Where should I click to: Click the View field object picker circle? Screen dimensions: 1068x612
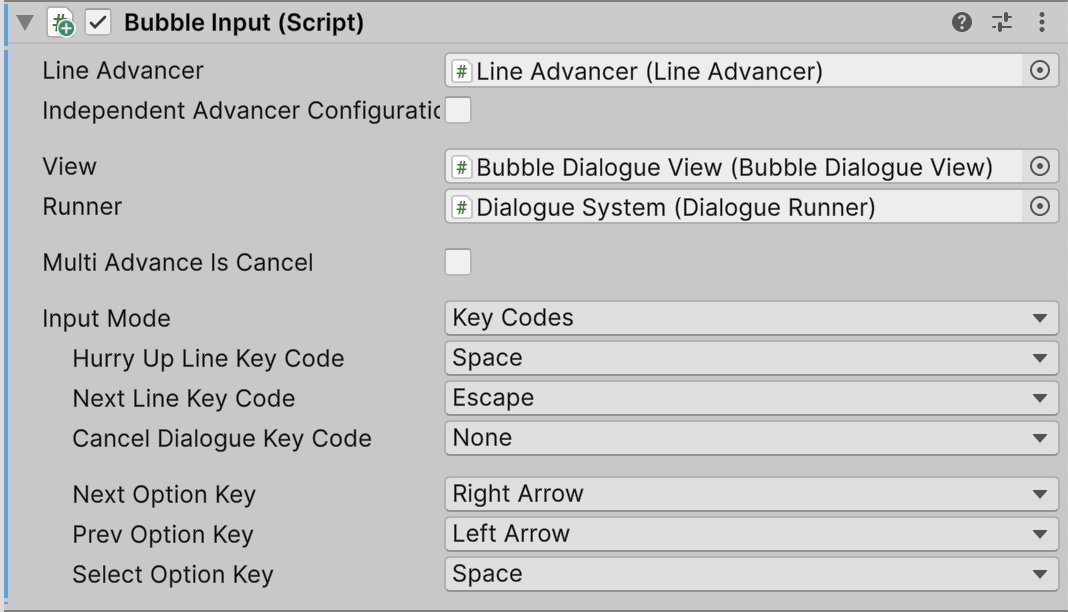[x=1040, y=167]
